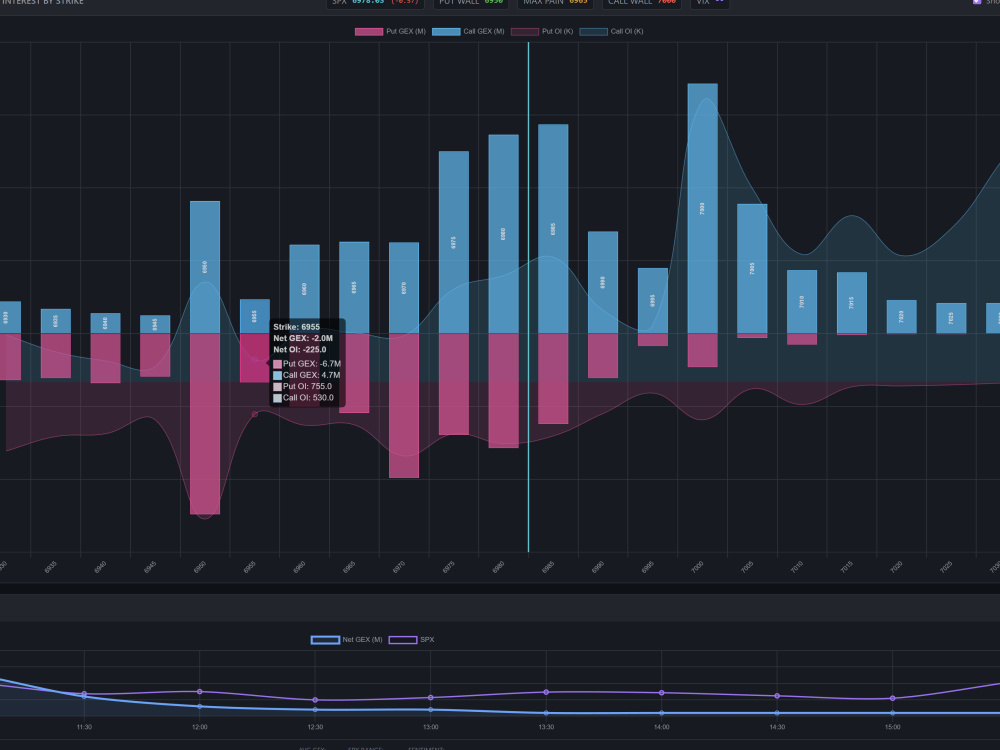Click the blue call bar labeled 6945
This screenshot has width=1000, height=750.
(x=155, y=324)
